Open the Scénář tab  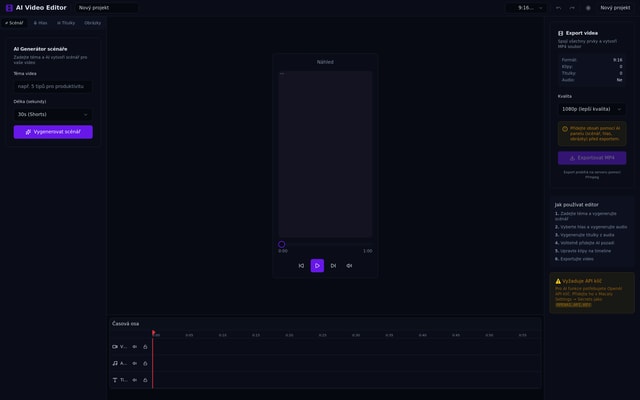pos(14,23)
